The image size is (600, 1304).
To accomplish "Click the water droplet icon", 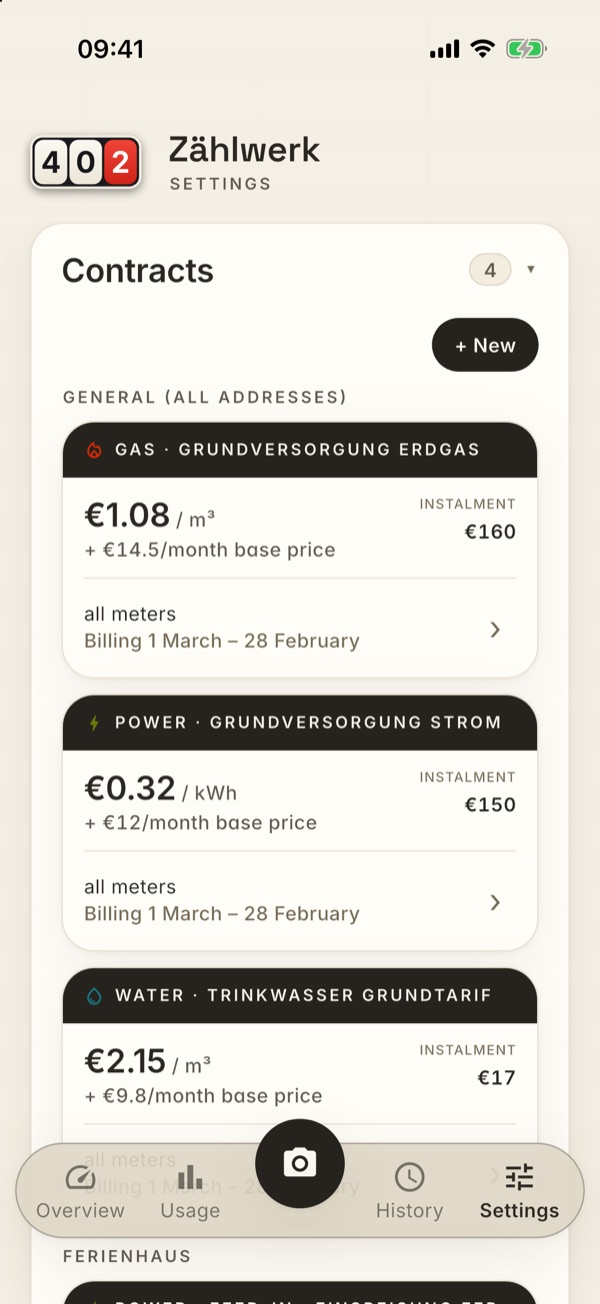I will click(x=94, y=996).
